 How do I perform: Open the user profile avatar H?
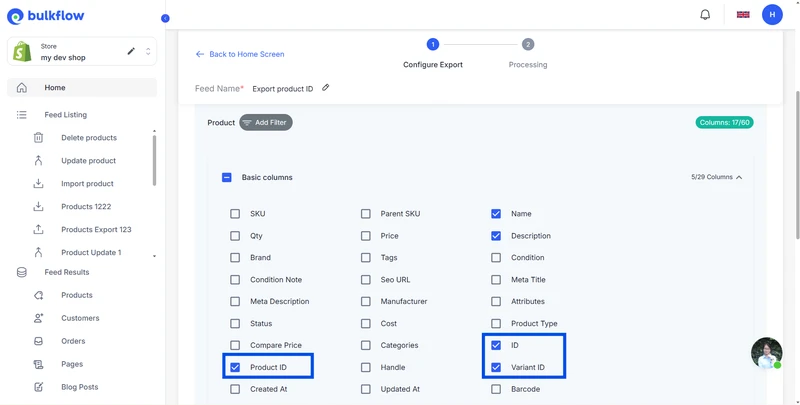point(772,15)
